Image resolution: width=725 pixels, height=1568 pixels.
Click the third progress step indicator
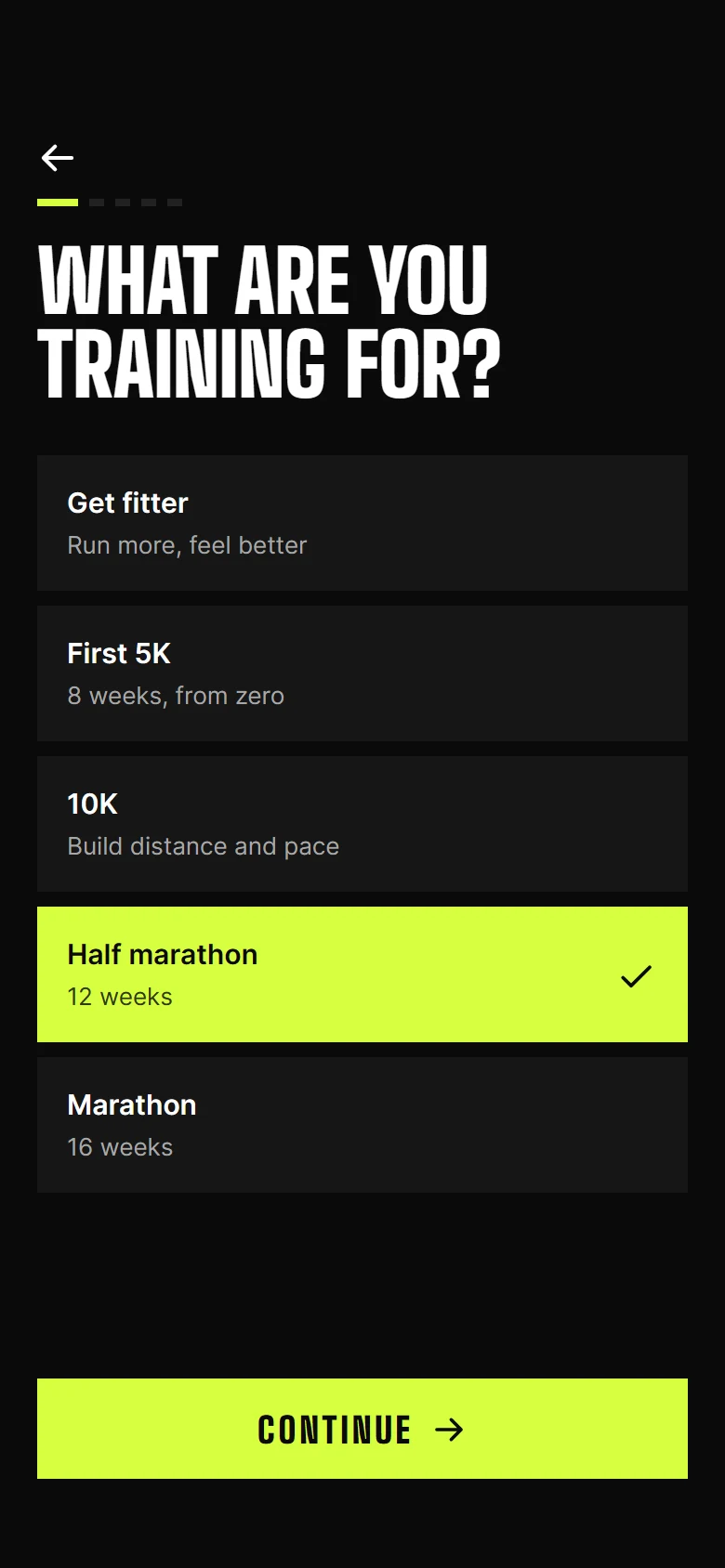[x=123, y=203]
